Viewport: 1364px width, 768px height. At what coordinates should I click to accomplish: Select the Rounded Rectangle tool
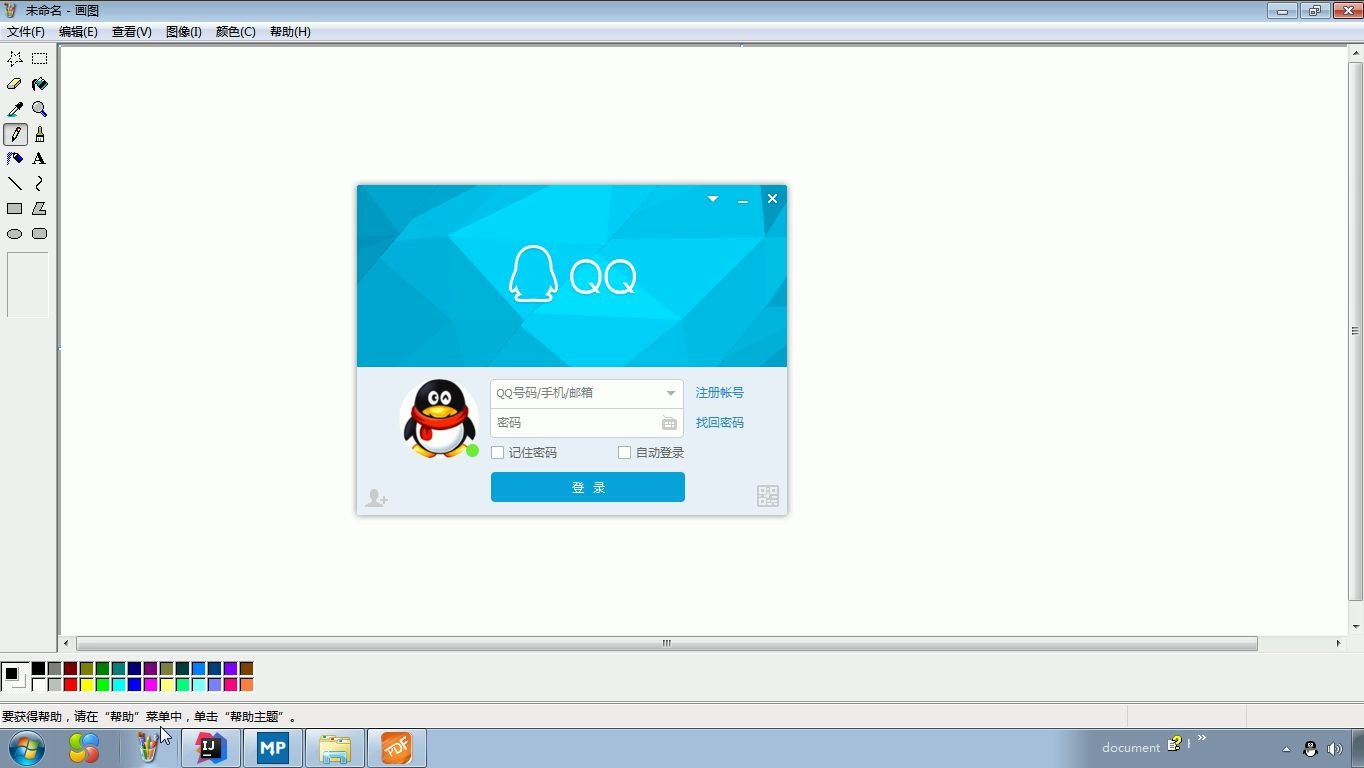point(39,234)
